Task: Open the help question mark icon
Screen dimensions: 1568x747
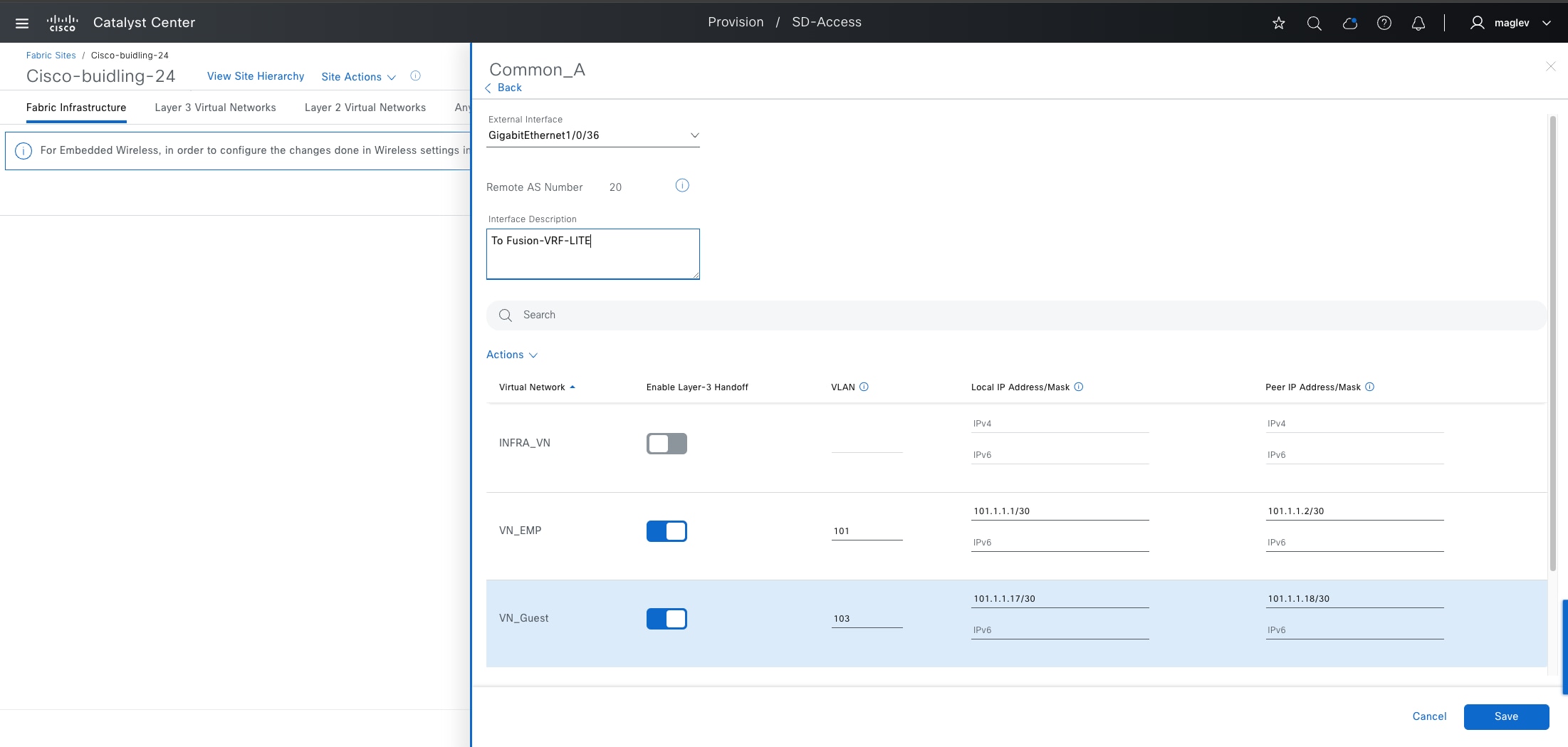Action: pyautogui.click(x=1384, y=23)
